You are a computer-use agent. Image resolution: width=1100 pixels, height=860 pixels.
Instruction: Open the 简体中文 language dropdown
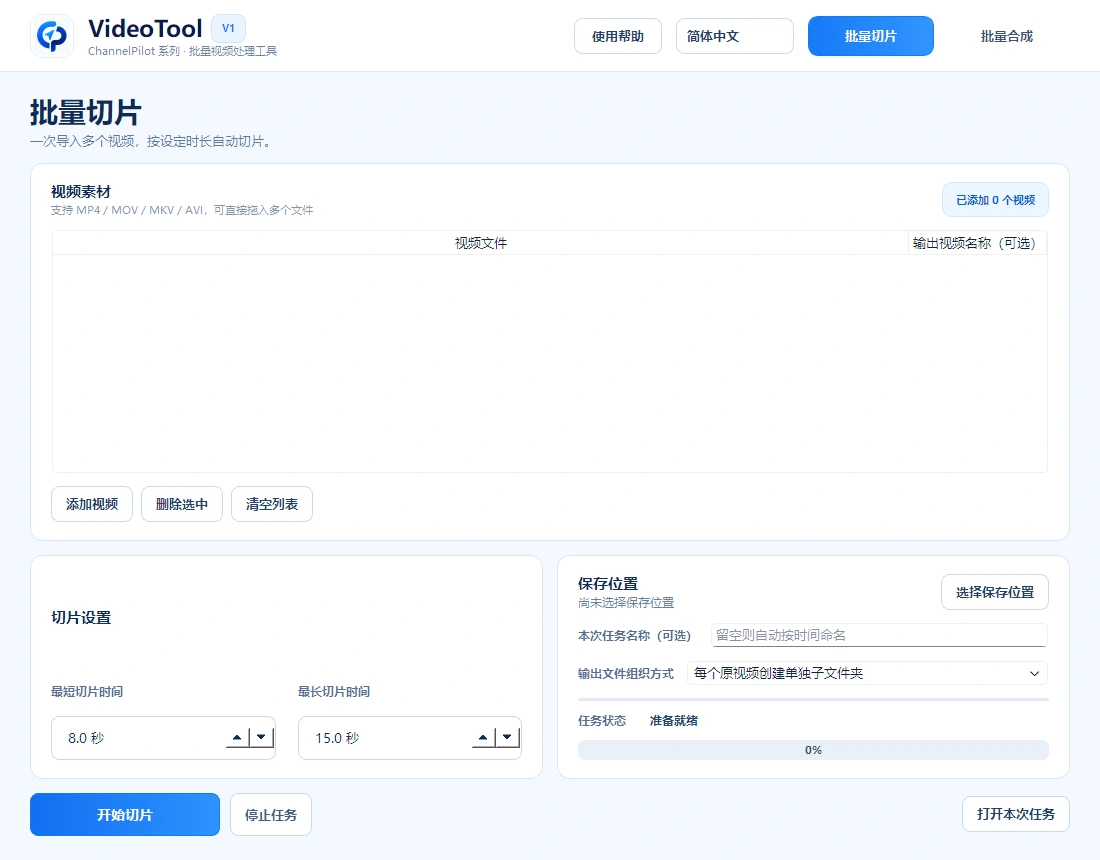click(x=735, y=36)
